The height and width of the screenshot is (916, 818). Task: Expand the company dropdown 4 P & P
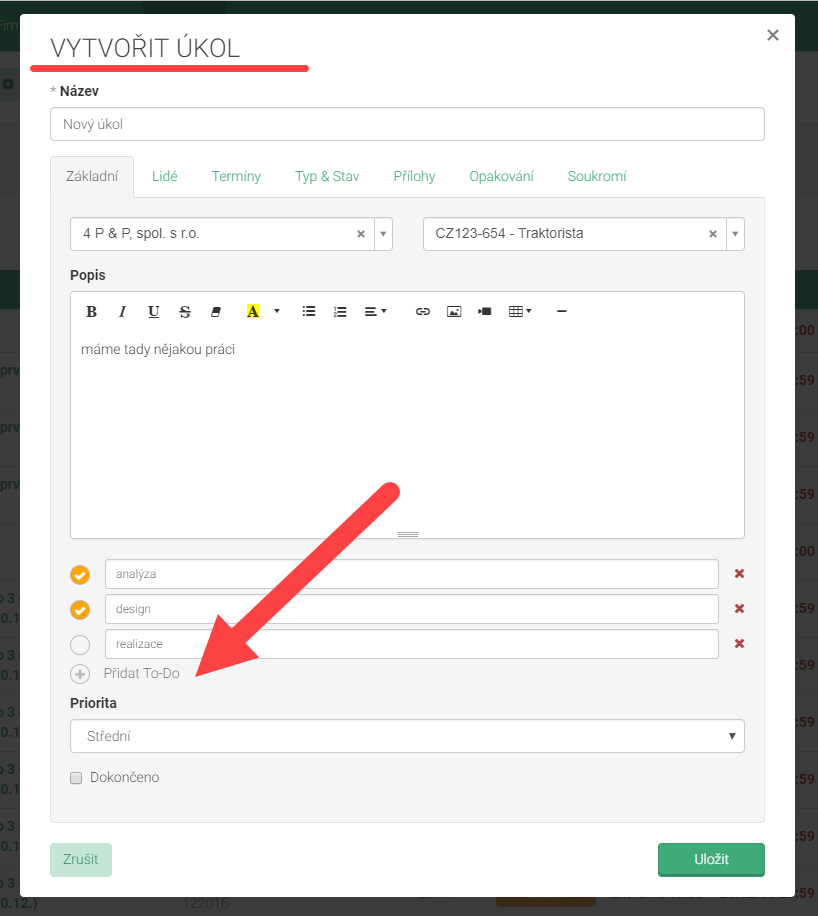[383, 234]
